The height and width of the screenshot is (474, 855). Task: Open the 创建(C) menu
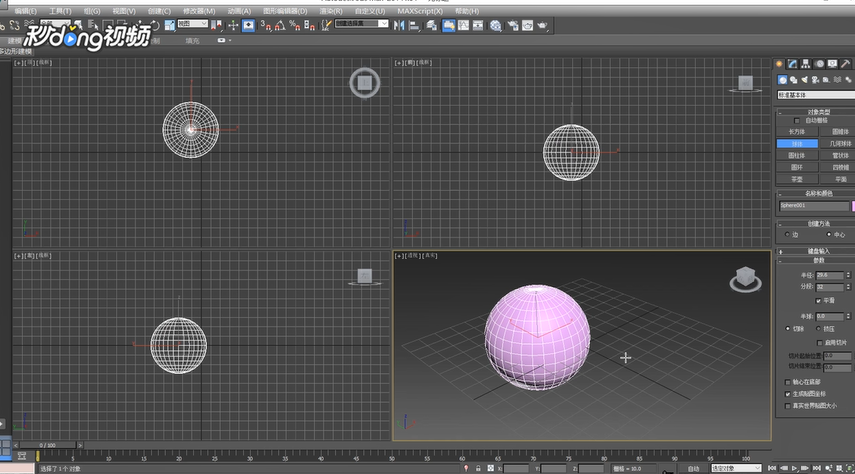pos(159,11)
